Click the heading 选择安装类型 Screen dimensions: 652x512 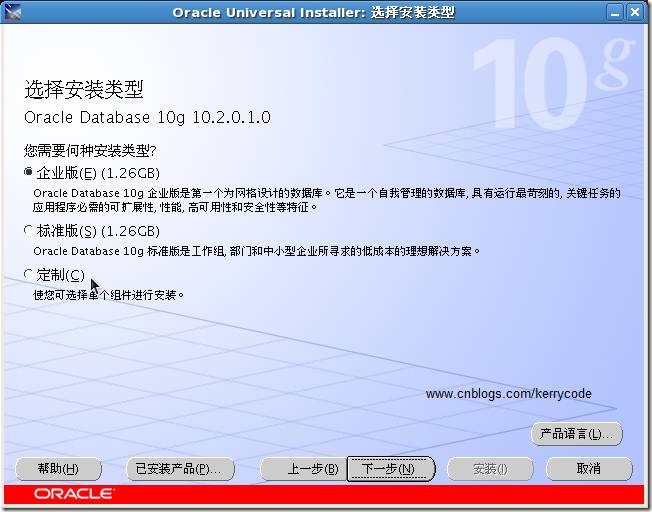[x=84, y=89]
